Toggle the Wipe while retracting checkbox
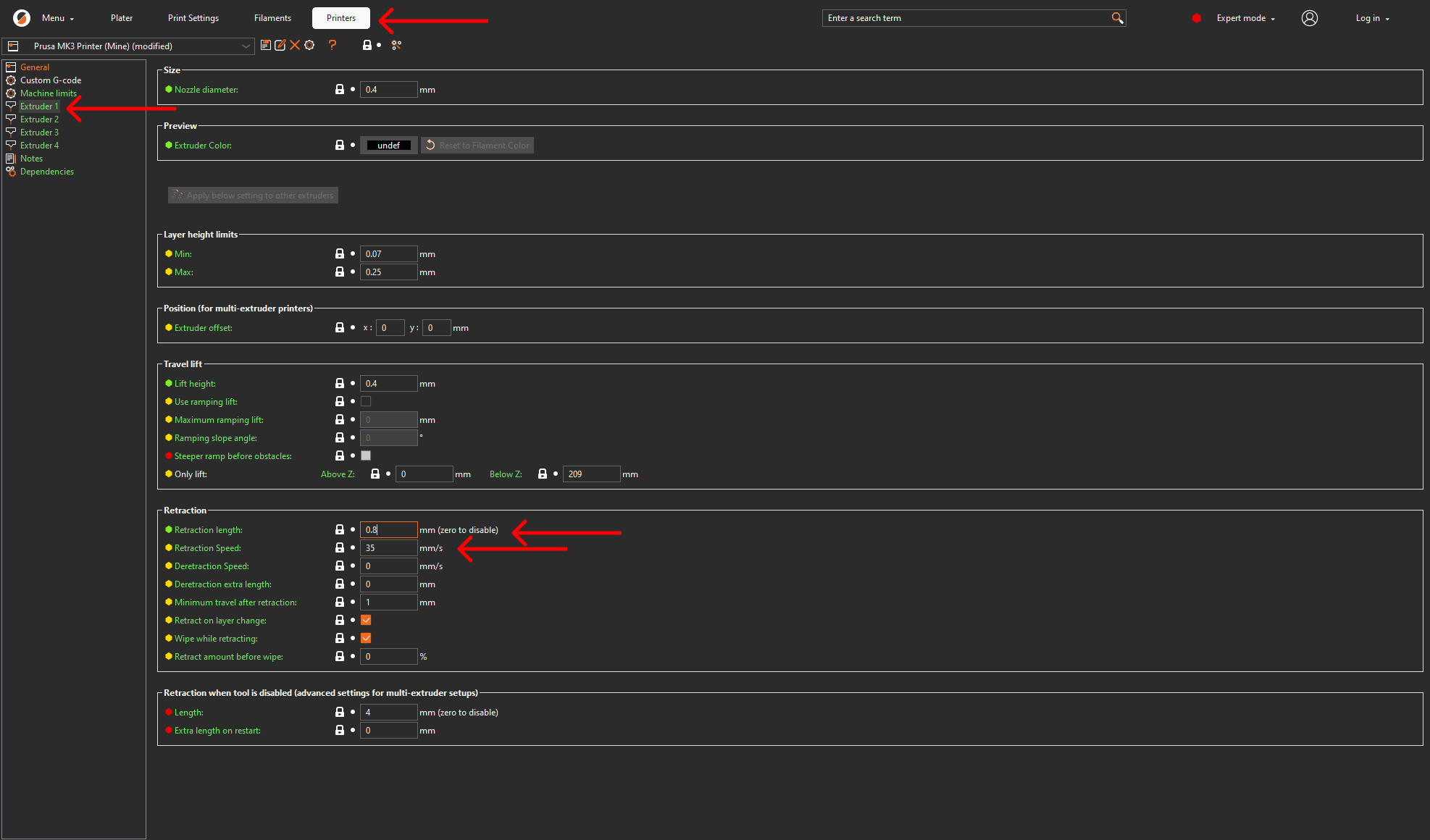Image resolution: width=1430 pixels, height=840 pixels. click(x=365, y=638)
